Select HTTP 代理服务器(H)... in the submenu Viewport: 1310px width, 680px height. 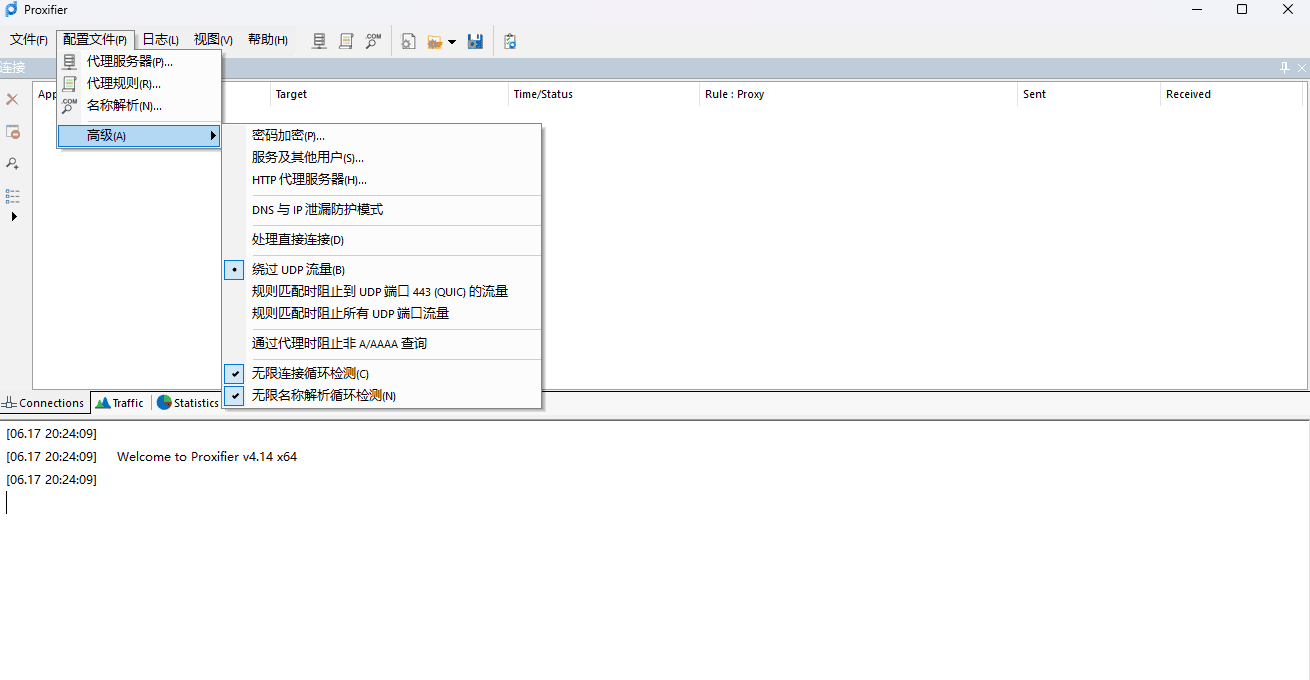pos(381,180)
